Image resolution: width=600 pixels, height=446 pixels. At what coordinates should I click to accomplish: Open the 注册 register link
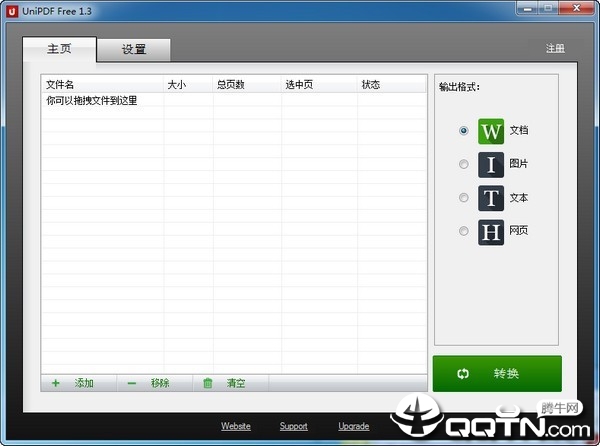(x=555, y=49)
